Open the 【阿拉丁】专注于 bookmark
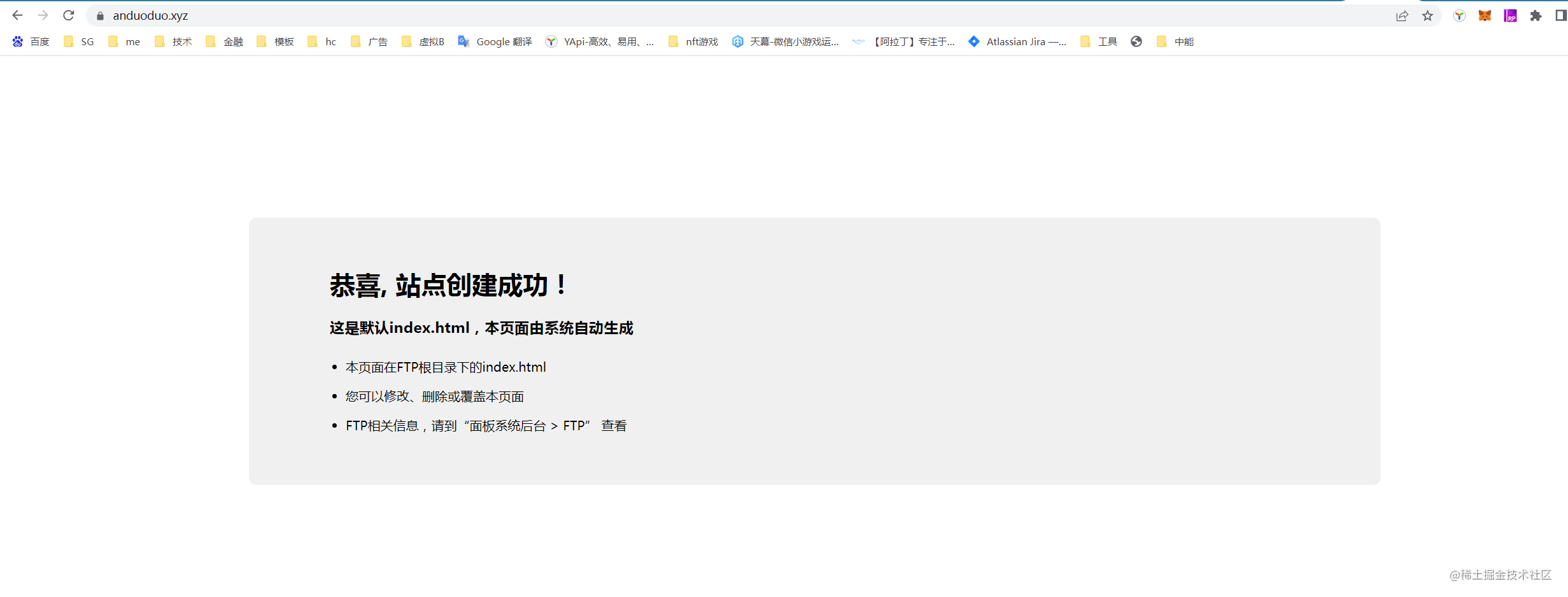1568x597 pixels. click(904, 42)
